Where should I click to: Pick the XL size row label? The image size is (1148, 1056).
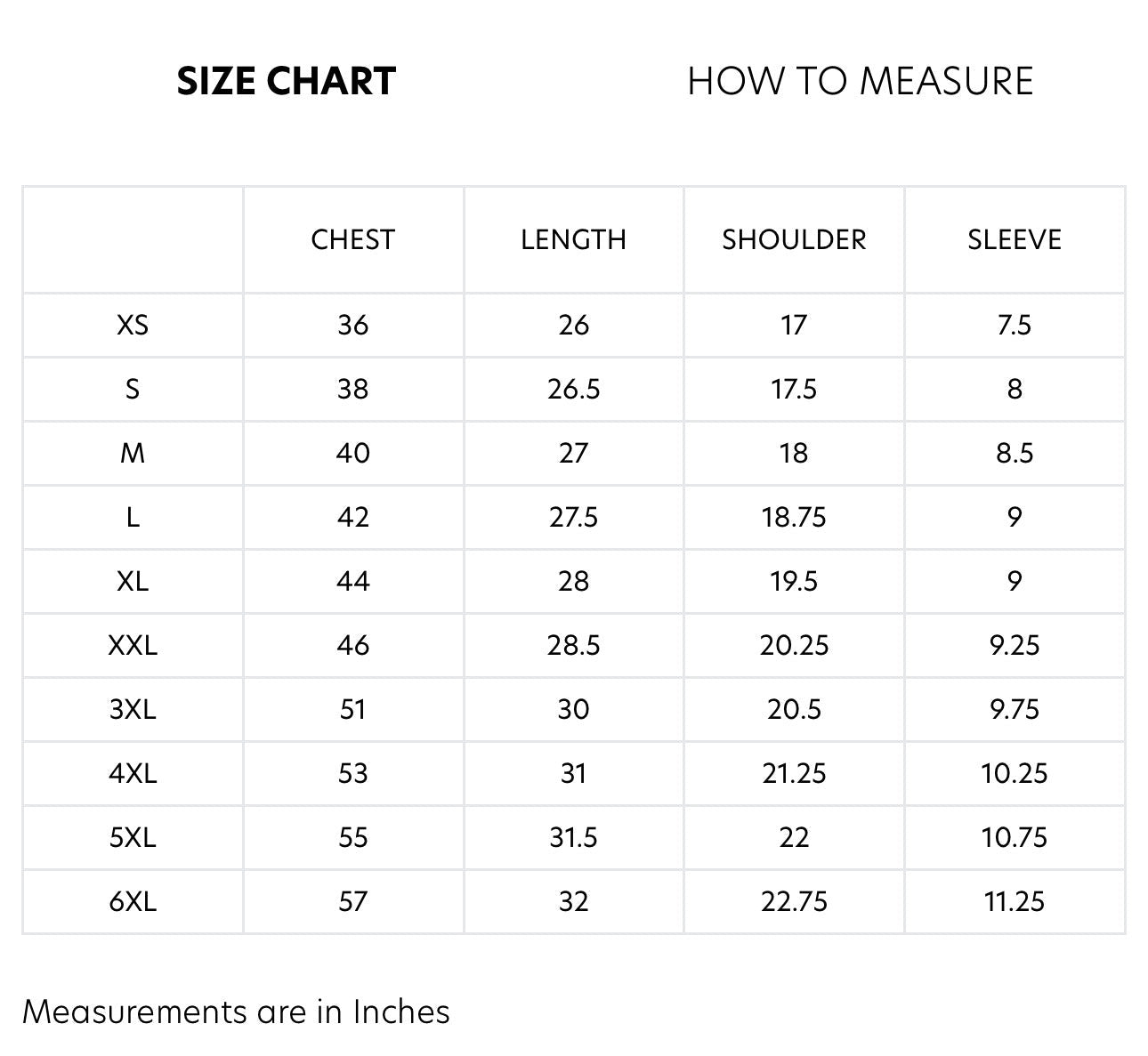(x=133, y=581)
